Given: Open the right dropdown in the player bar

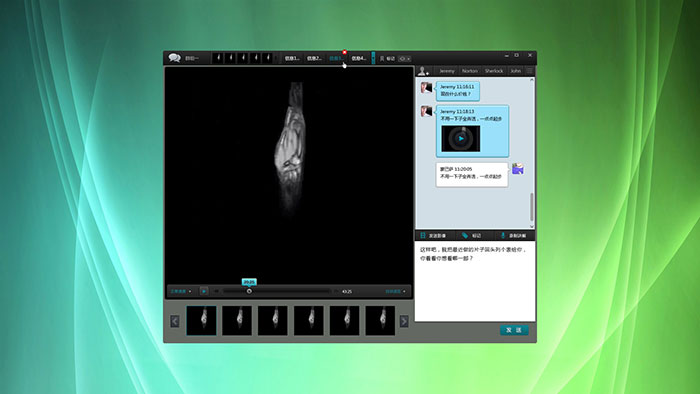Looking at the screenshot, I should (396, 291).
